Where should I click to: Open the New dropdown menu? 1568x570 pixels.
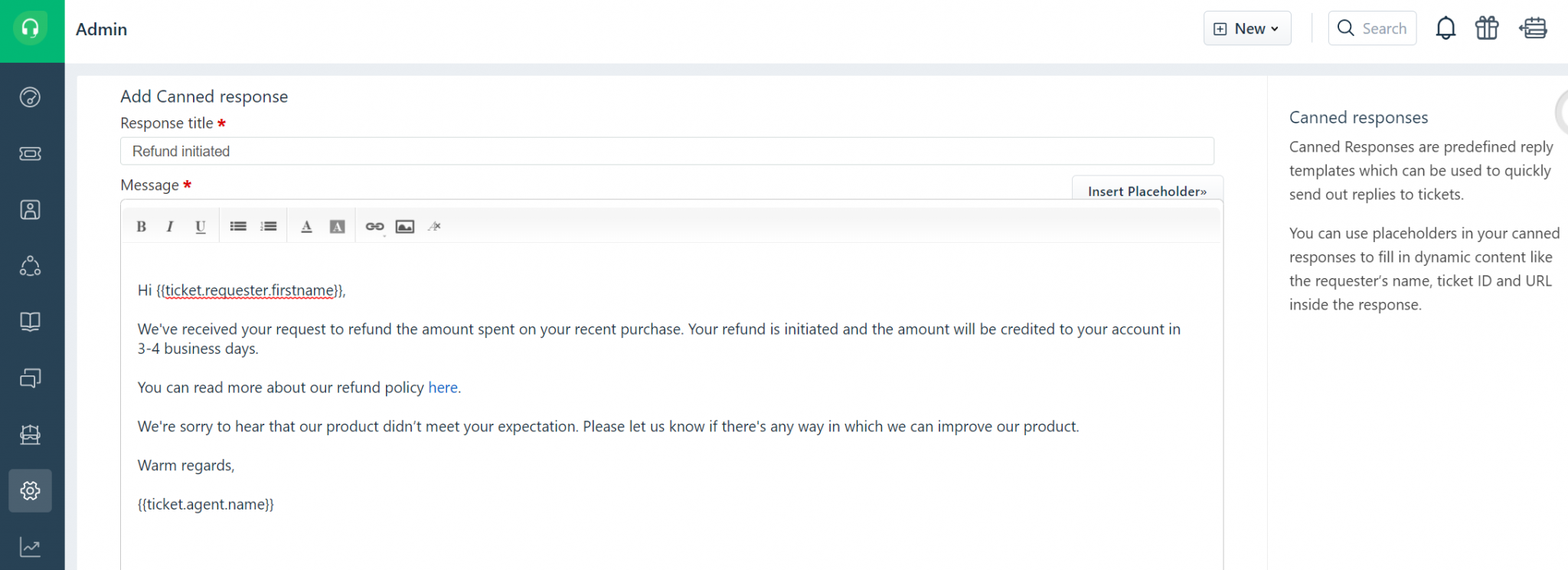click(1247, 28)
